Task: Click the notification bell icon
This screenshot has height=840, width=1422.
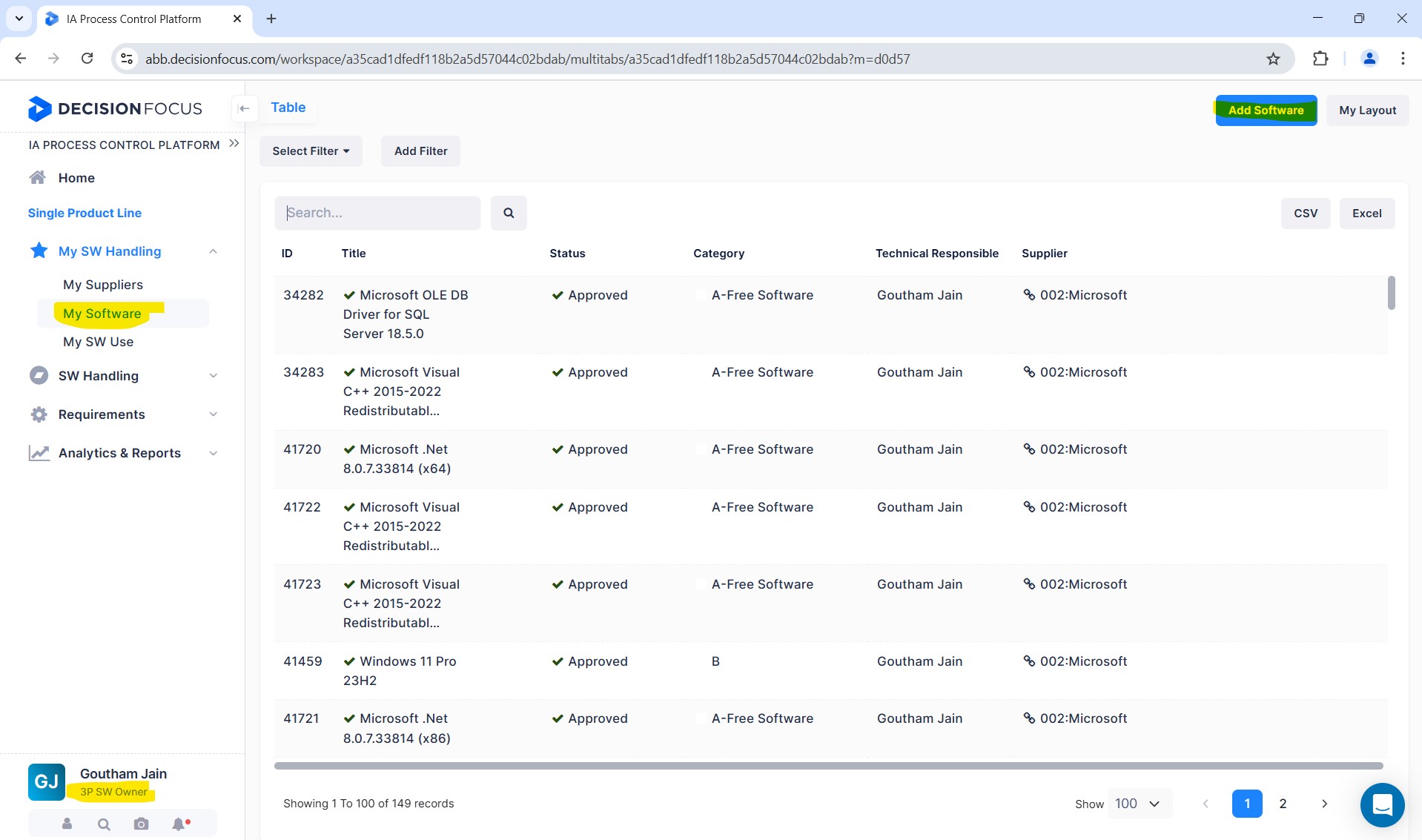Action: (179, 824)
